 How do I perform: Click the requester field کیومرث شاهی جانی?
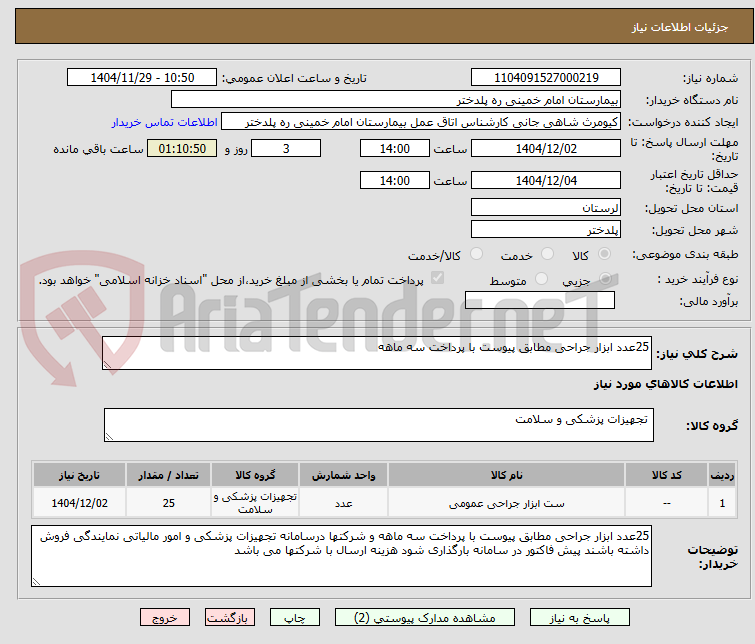421,122
